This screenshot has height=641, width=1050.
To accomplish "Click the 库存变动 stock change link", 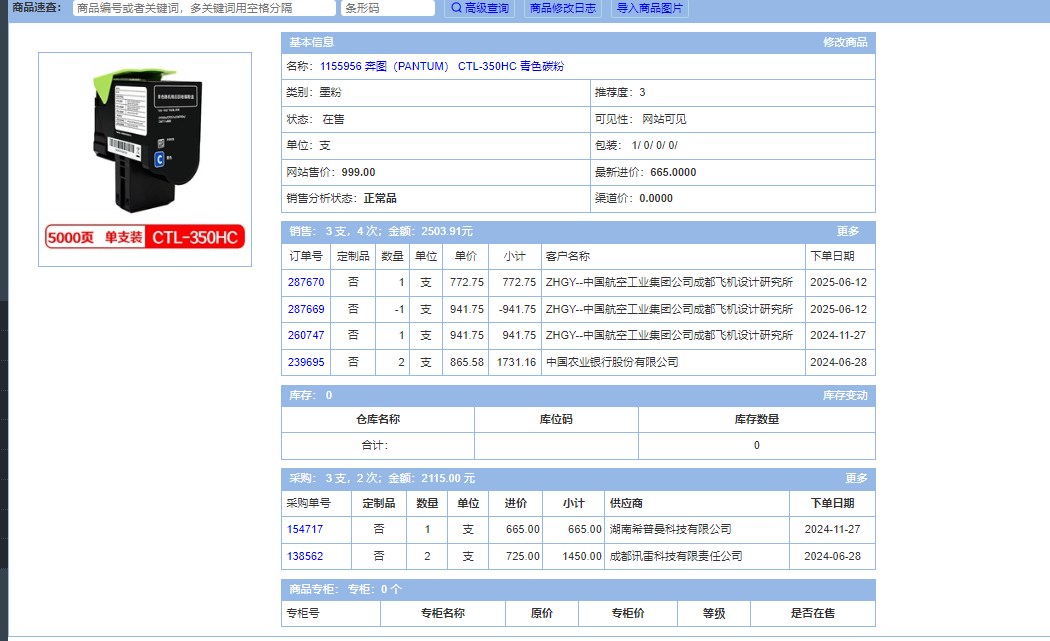I will coord(845,395).
